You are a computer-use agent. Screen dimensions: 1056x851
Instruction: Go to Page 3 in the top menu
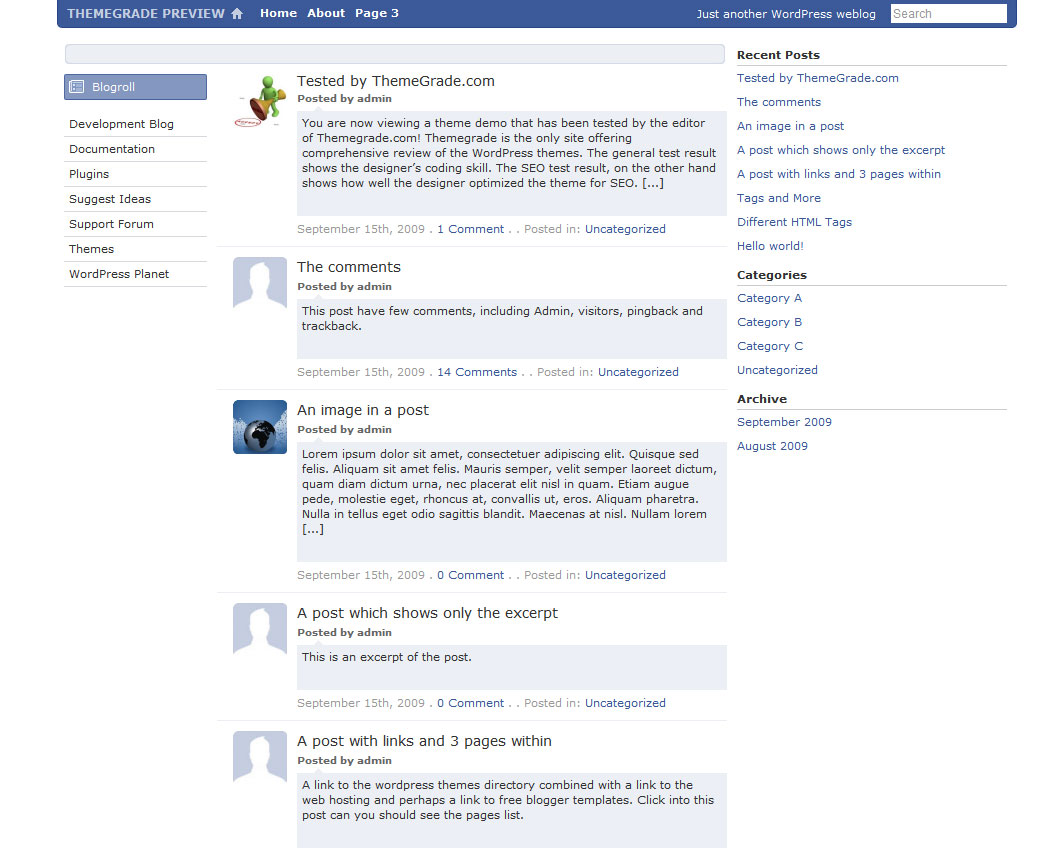[377, 13]
